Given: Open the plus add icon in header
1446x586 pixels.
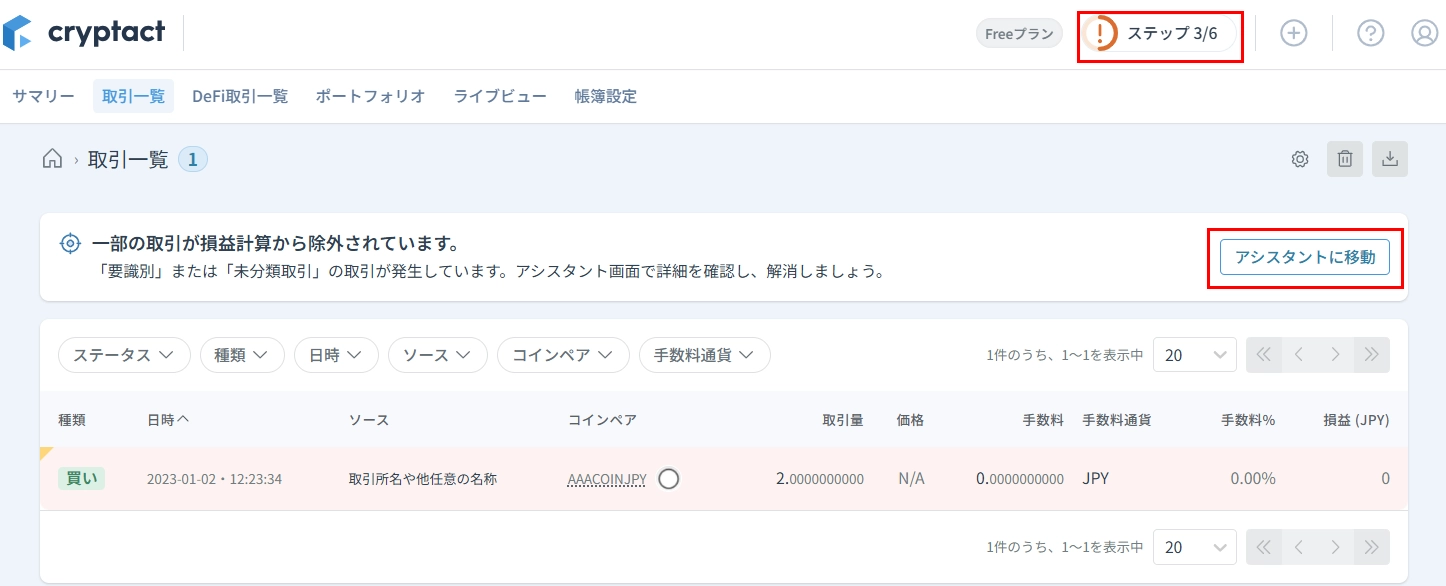Looking at the screenshot, I should [x=1294, y=33].
